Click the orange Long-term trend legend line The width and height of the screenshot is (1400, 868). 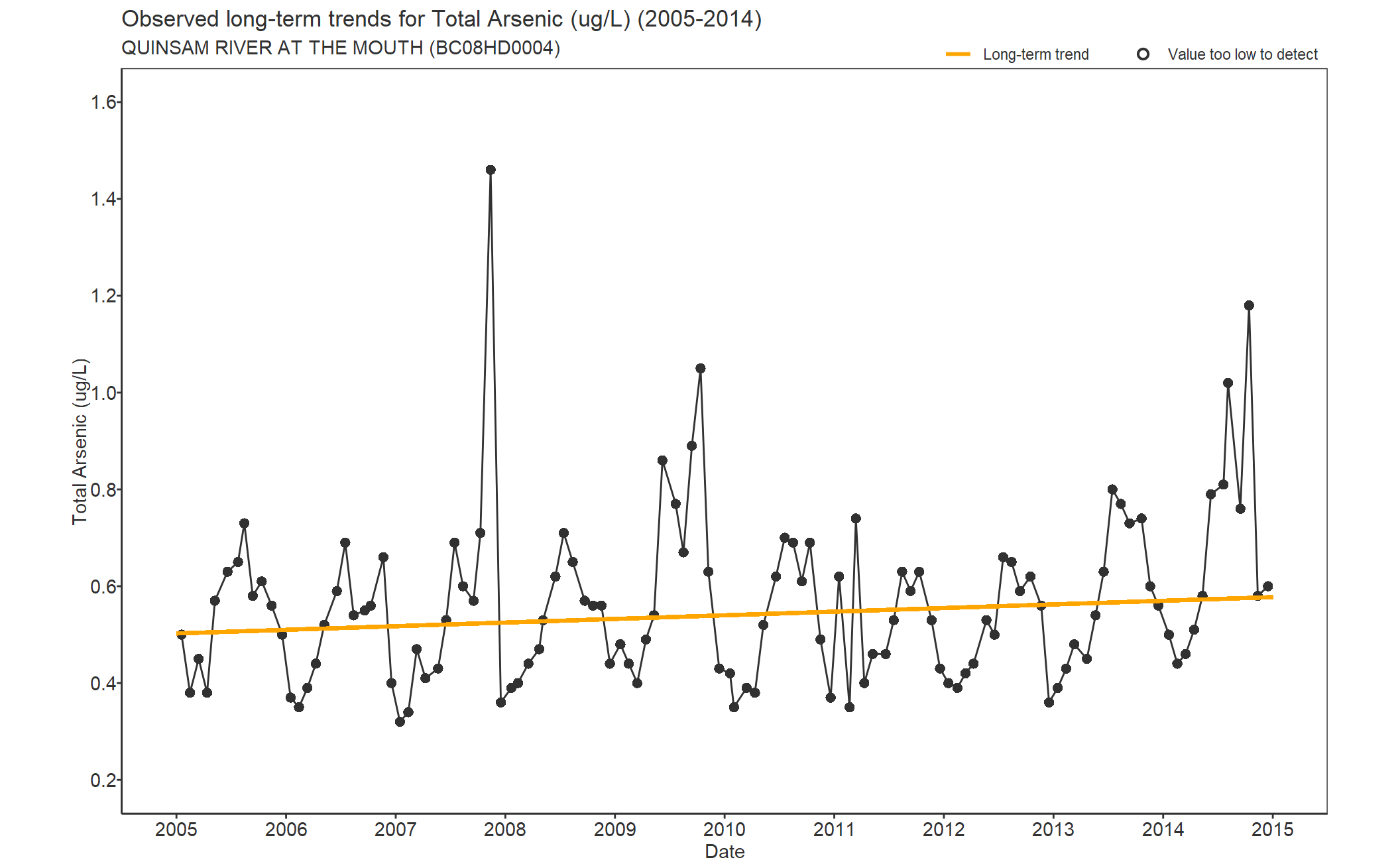[x=958, y=54]
